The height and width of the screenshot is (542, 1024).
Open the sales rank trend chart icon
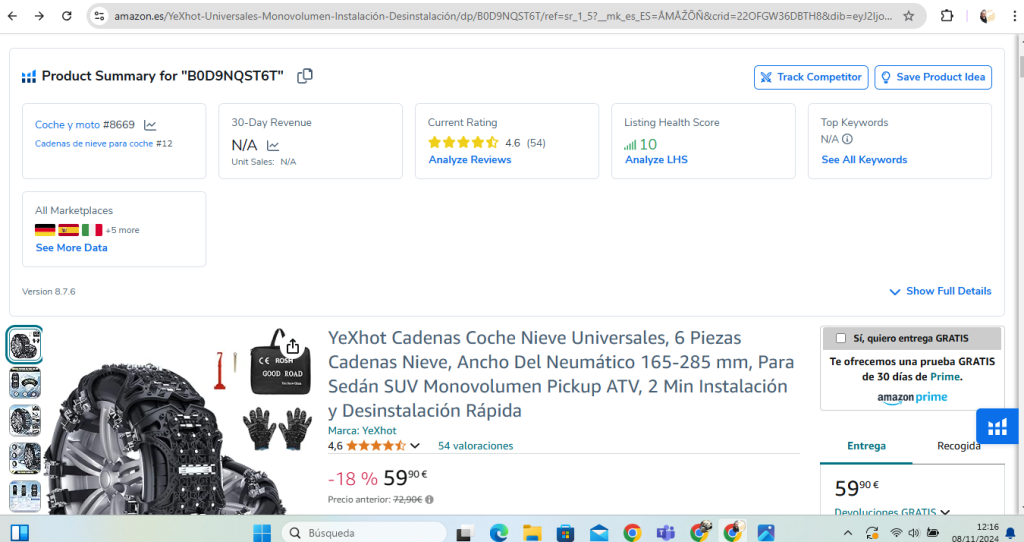(x=150, y=125)
